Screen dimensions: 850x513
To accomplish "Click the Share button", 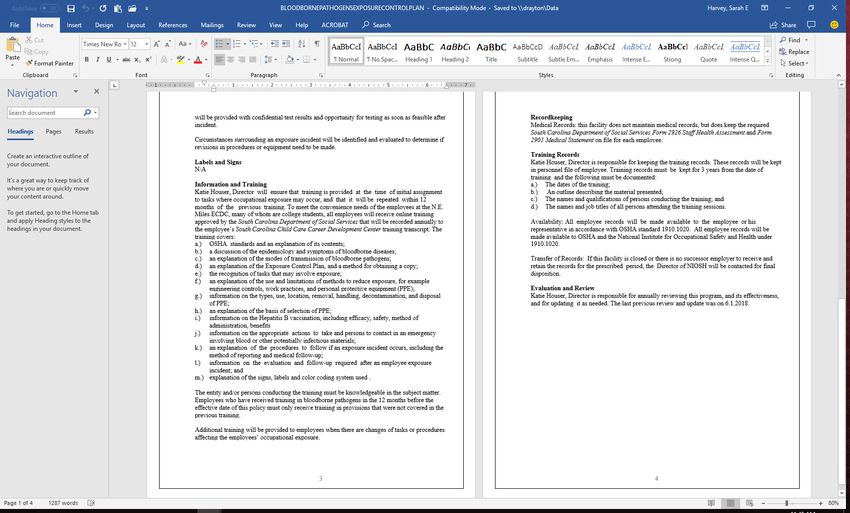I will click(783, 24).
